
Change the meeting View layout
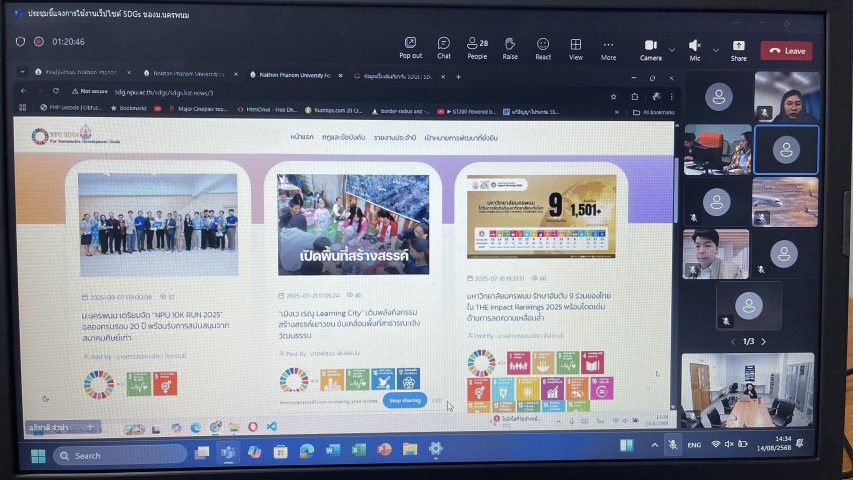pos(576,48)
